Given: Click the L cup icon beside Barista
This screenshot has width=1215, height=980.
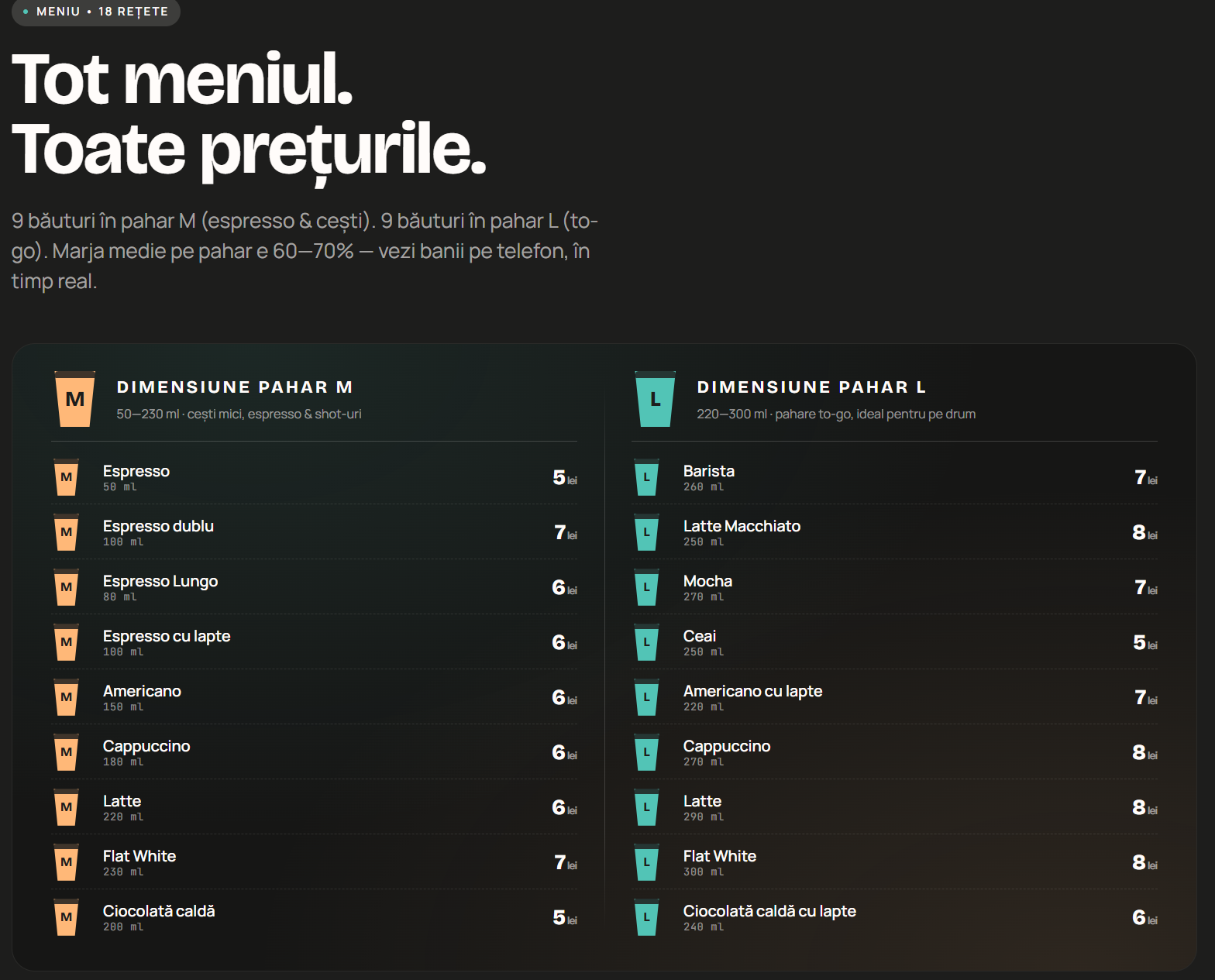Looking at the screenshot, I should 646,477.
